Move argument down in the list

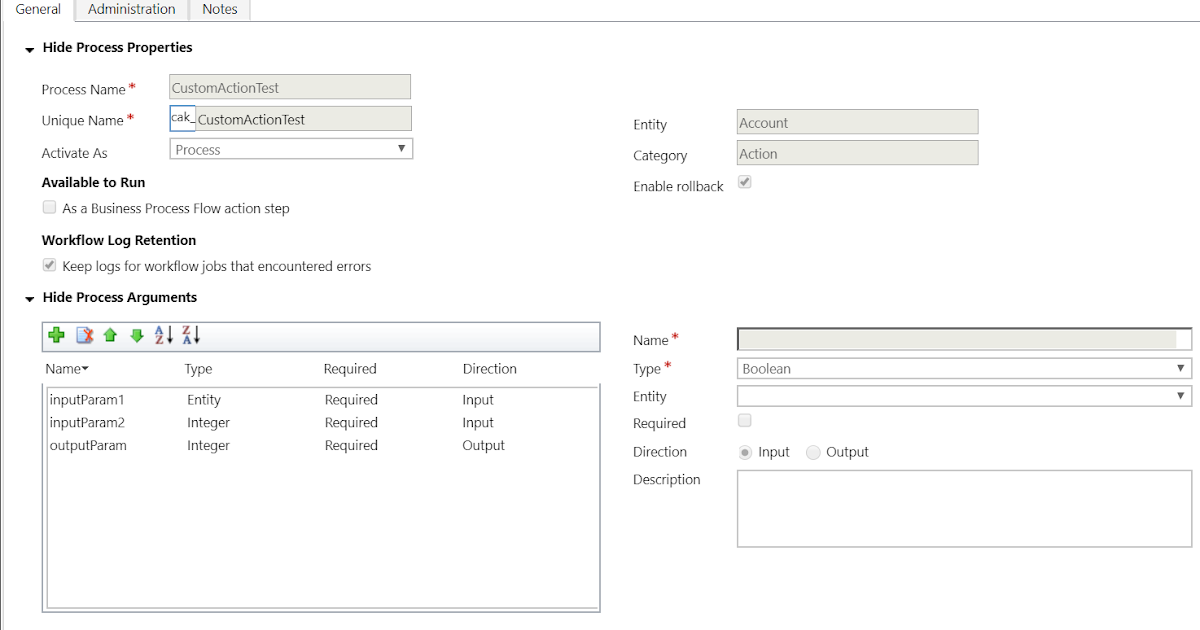(137, 335)
